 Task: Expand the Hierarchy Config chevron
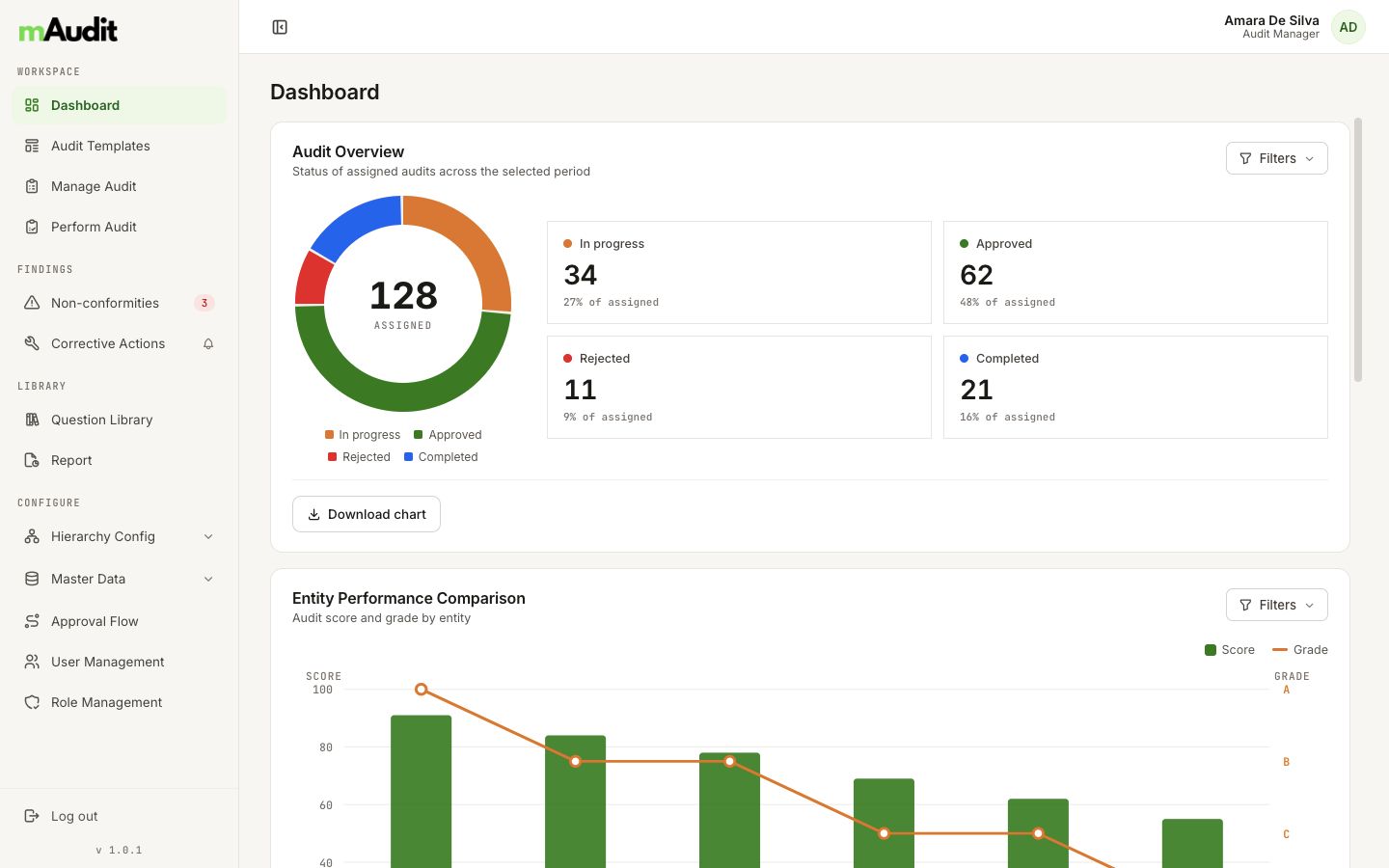click(208, 536)
